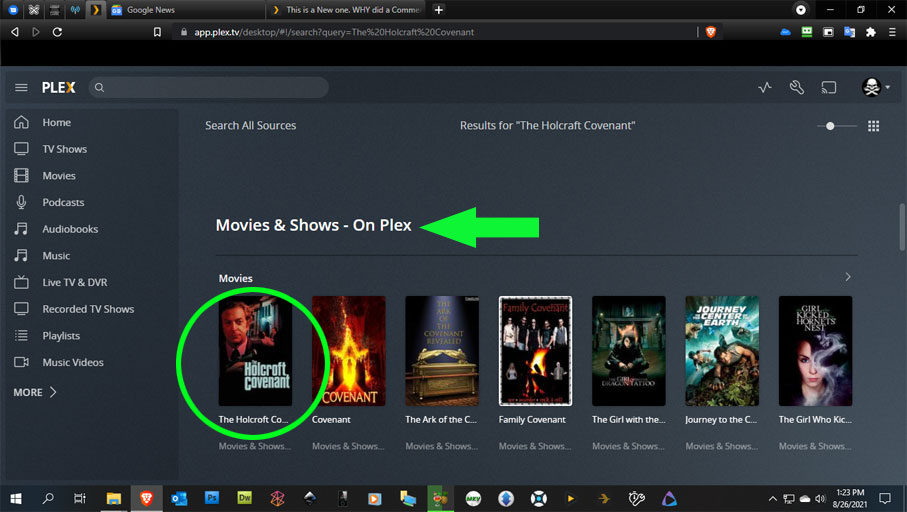Click the search magnifier icon in Plex
This screenshot has height=512, width=907.
coord(99,87)
